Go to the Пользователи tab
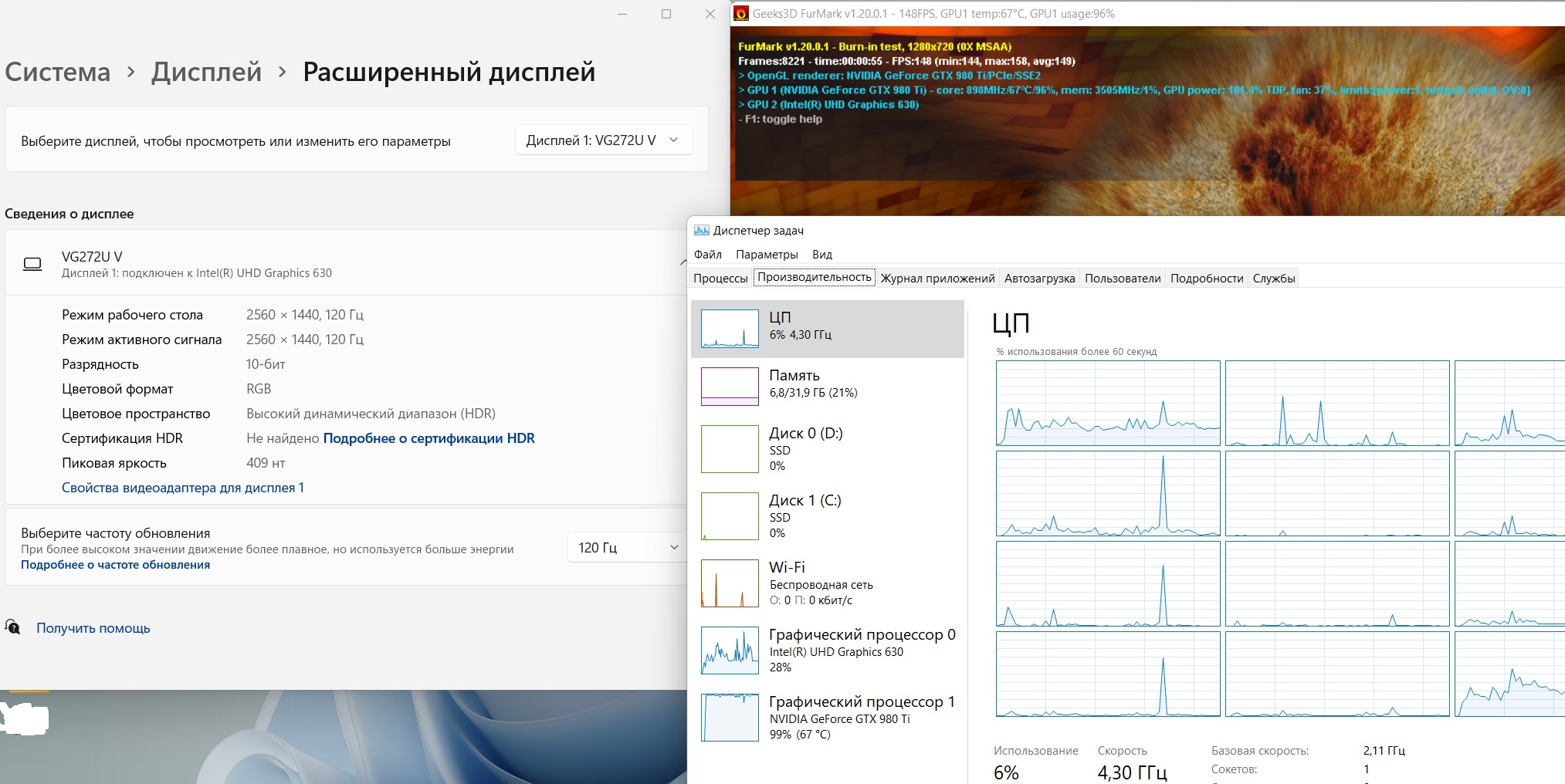The width and height of the screenshot is (1565, 784). 1123,279
